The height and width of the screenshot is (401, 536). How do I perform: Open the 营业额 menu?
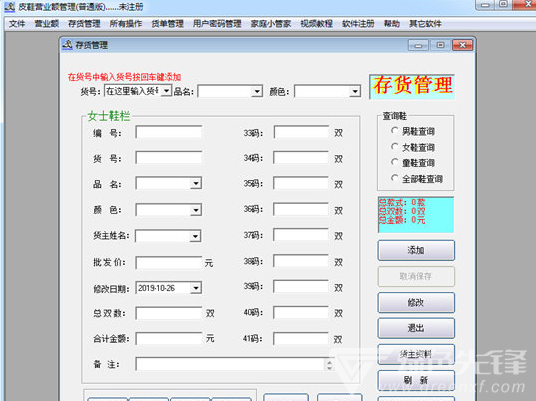pyautogui.click(x=47, y=24)
